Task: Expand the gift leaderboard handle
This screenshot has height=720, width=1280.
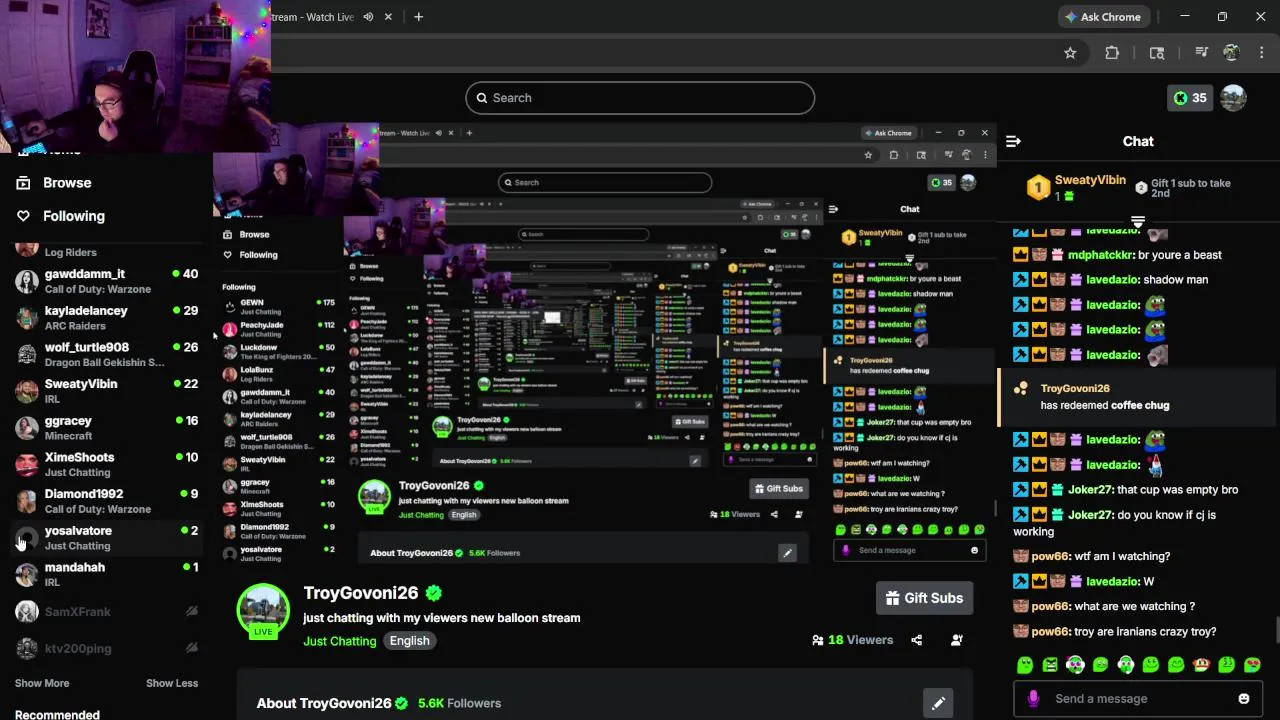Action: coord(1138,221)
